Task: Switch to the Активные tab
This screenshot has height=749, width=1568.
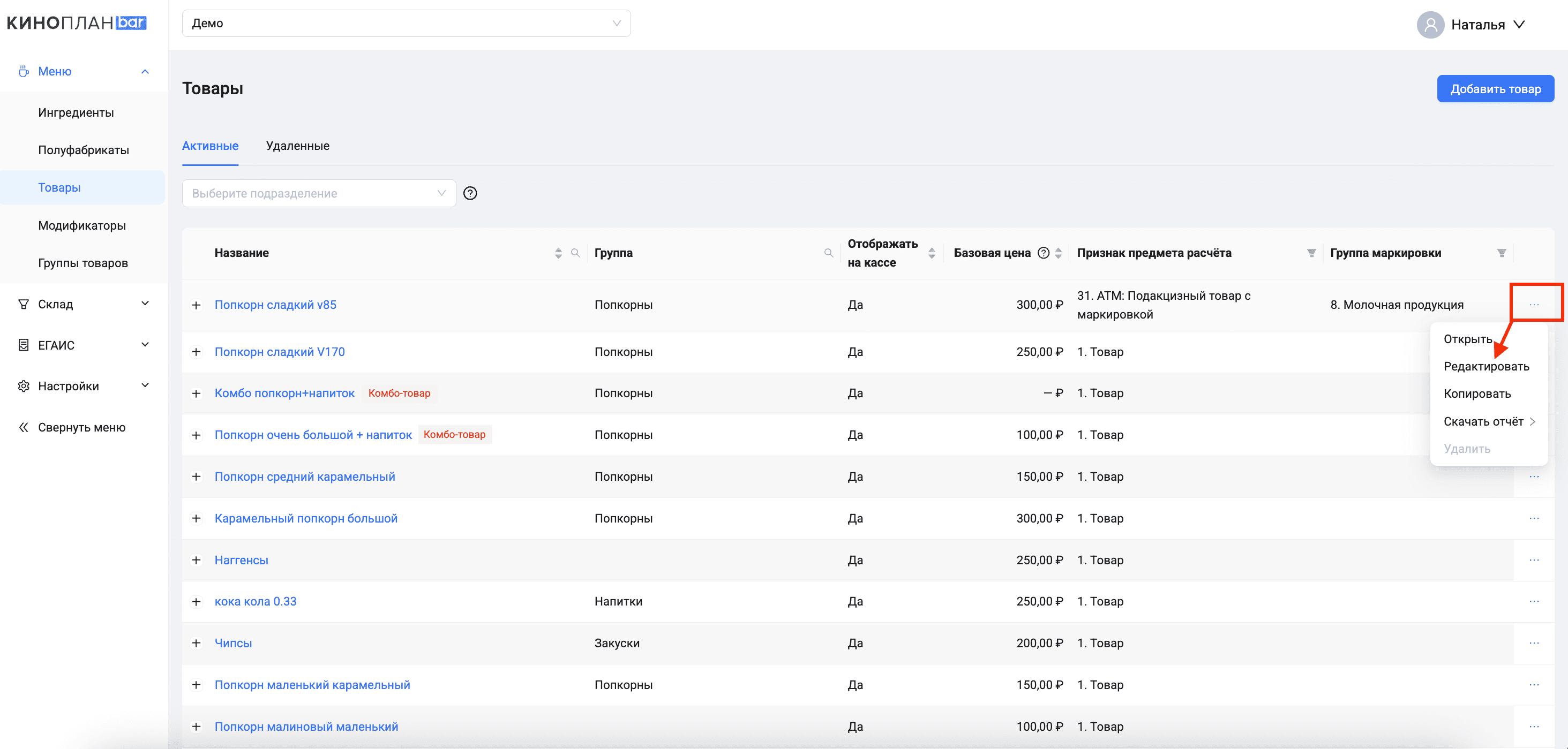Action: (210, 146)
